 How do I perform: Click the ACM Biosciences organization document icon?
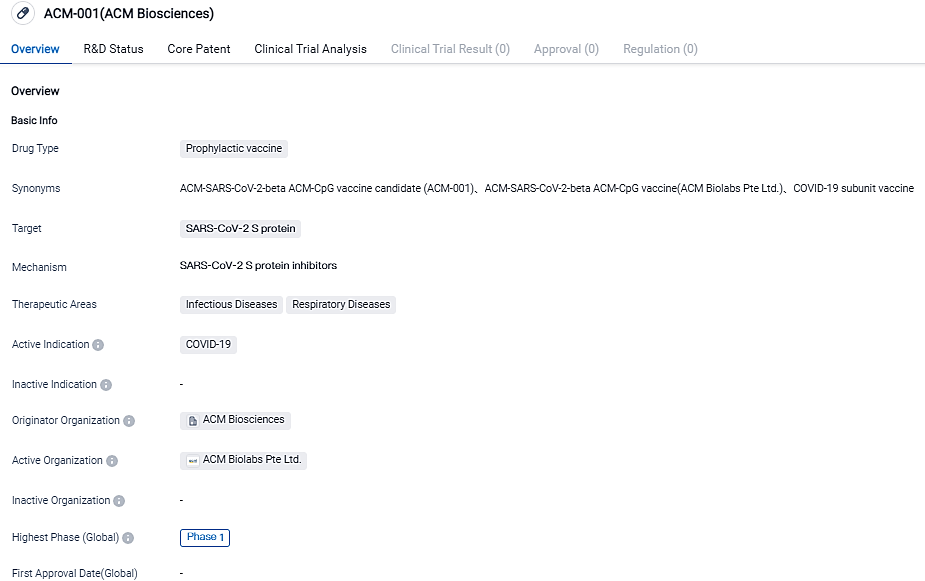[x=192, y=421]
